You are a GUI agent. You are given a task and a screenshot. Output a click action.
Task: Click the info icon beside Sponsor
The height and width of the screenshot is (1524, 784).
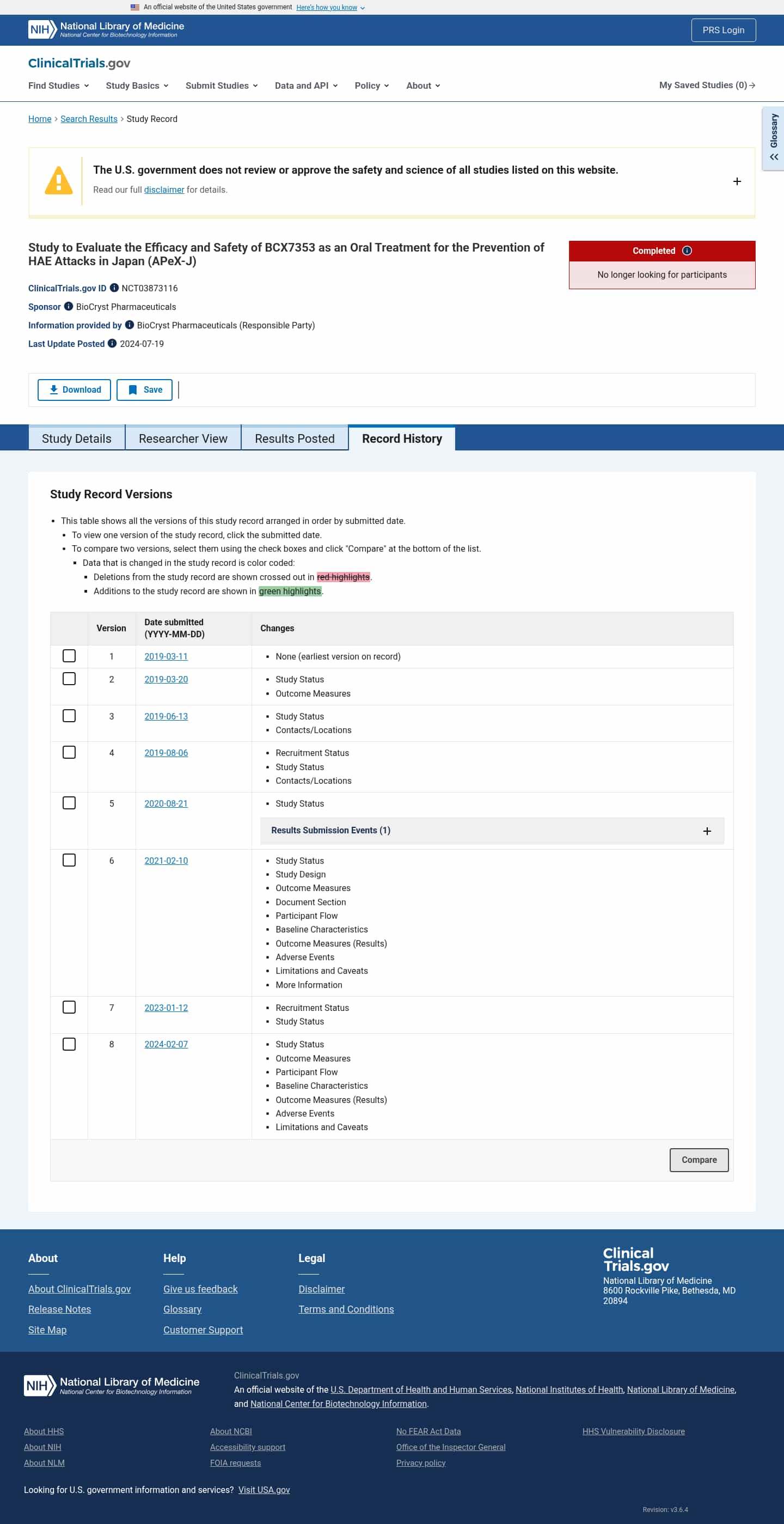click(69, 307)
